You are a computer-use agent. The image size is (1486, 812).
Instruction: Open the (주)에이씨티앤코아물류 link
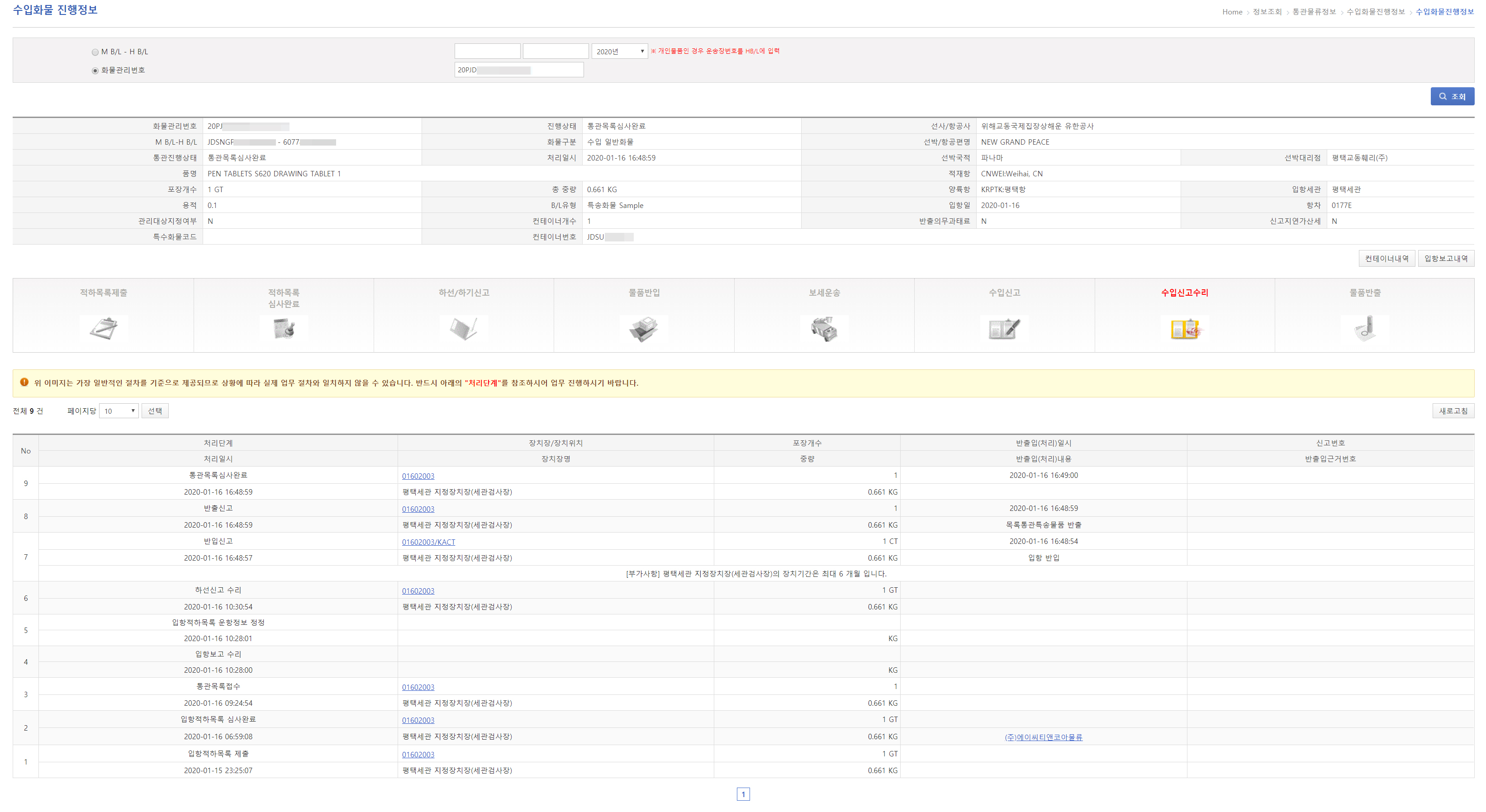click(1043, 737)
